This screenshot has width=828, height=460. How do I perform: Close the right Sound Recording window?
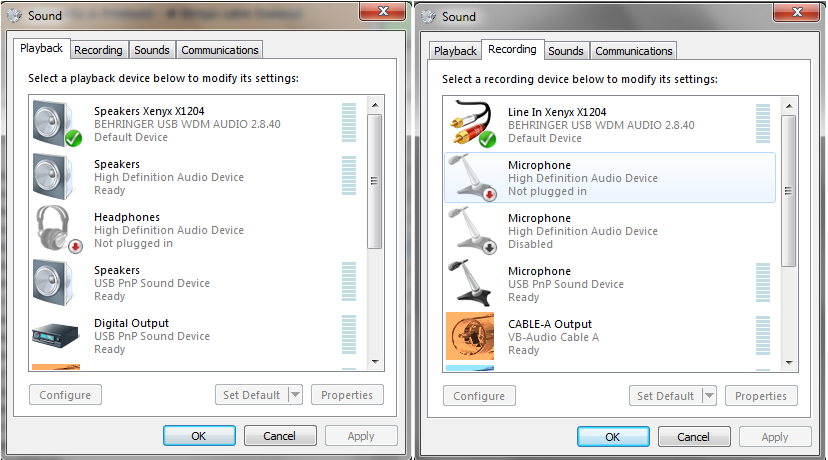(798, 12)
